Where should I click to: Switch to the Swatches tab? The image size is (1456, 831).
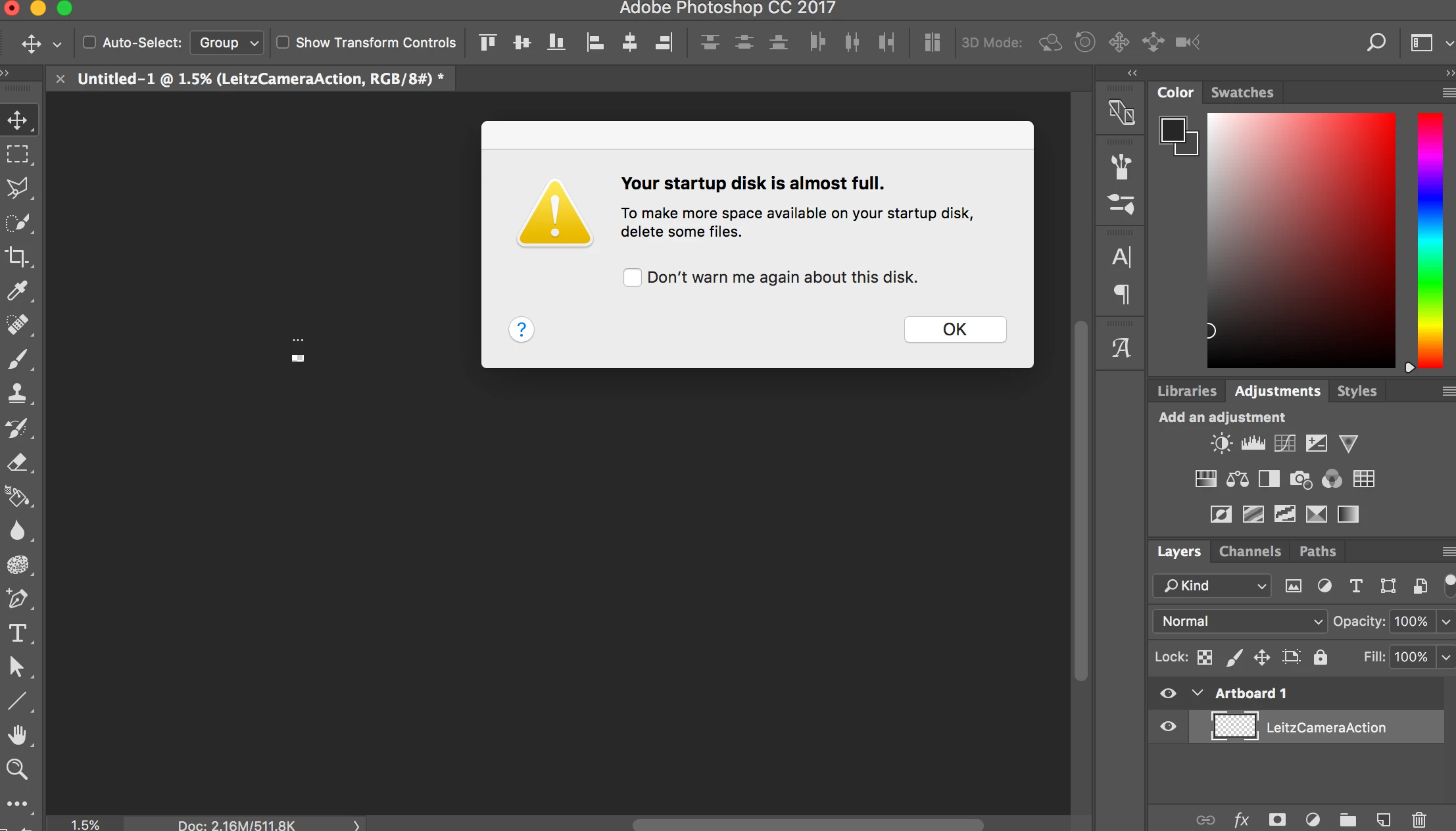click(x=1242, y=93)
